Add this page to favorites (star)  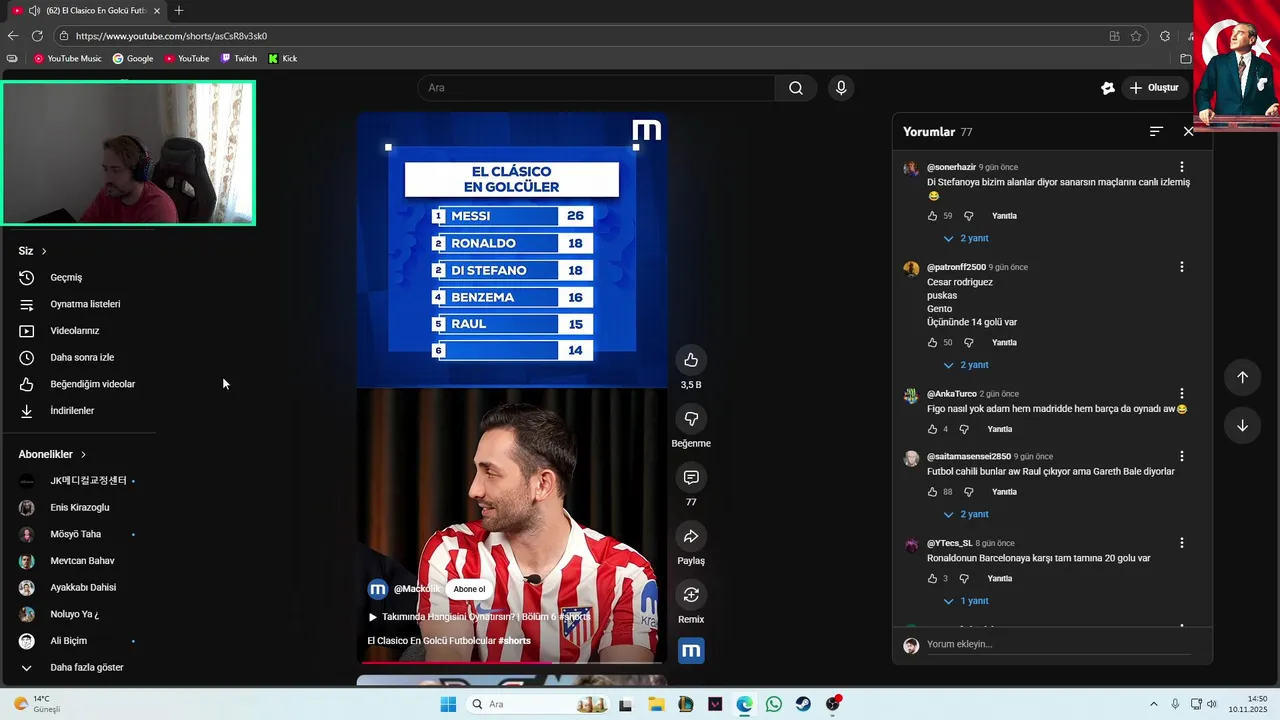click(x=1136, y=36)
